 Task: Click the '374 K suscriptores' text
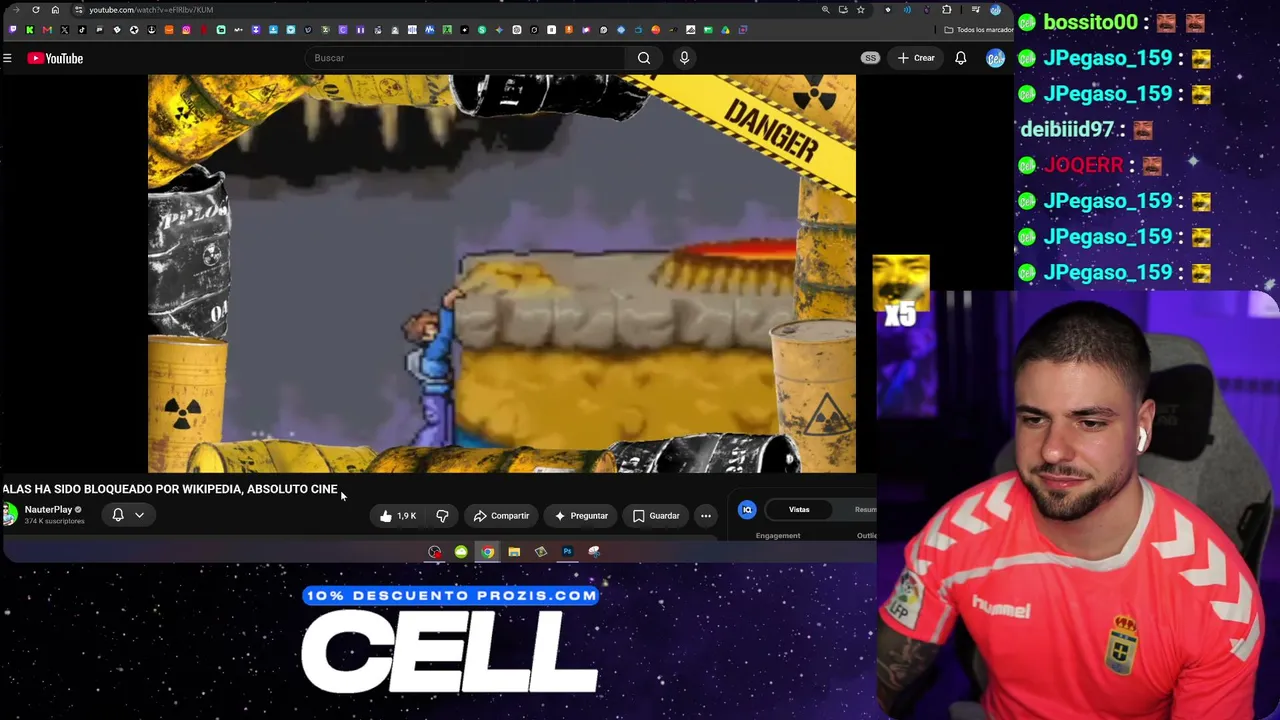point(55,522)
